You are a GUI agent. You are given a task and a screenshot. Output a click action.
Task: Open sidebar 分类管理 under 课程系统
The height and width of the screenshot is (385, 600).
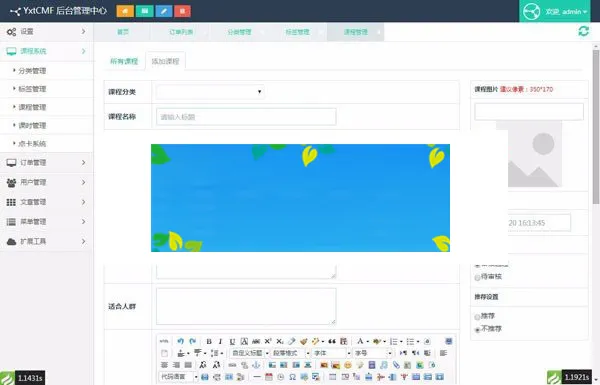(x=46, y=71)
